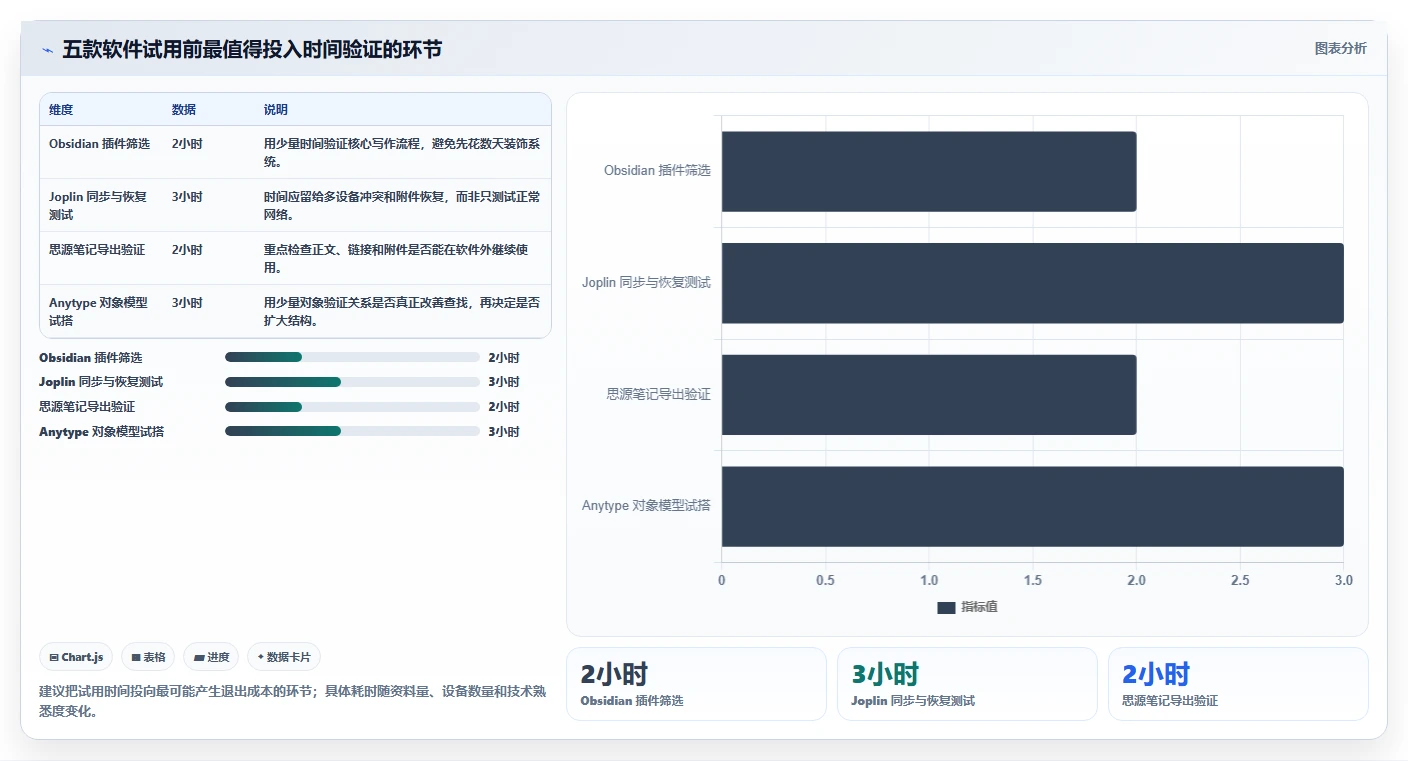This screenshot has width=1408, height=761.
Task: Select the 表格 tag chip
Action: coord(148,657)
